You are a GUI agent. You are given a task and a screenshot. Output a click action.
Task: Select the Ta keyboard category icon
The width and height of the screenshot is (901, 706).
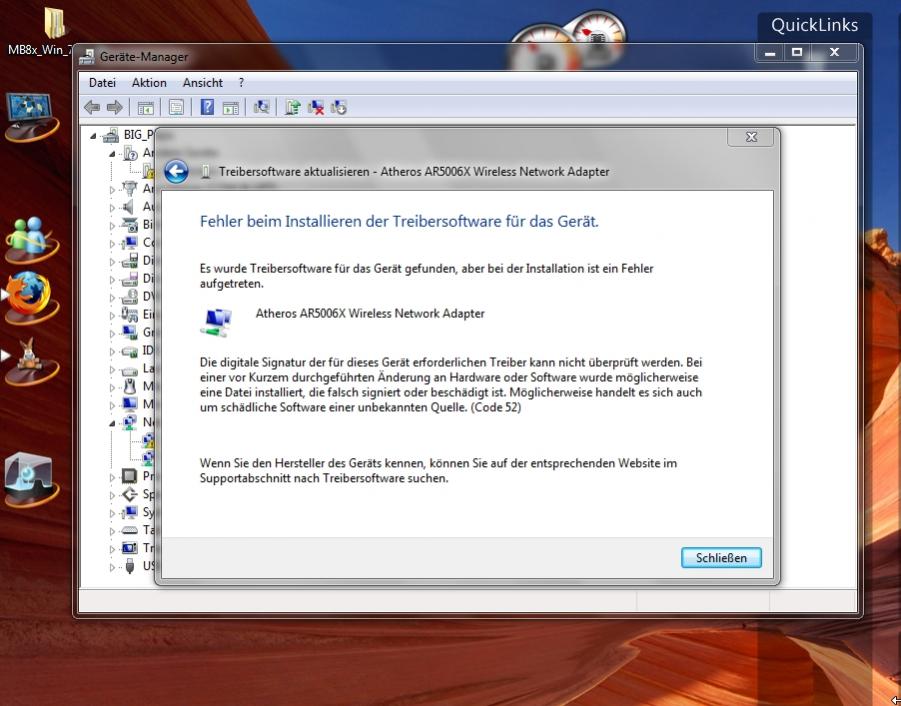[x=130, y=530]
